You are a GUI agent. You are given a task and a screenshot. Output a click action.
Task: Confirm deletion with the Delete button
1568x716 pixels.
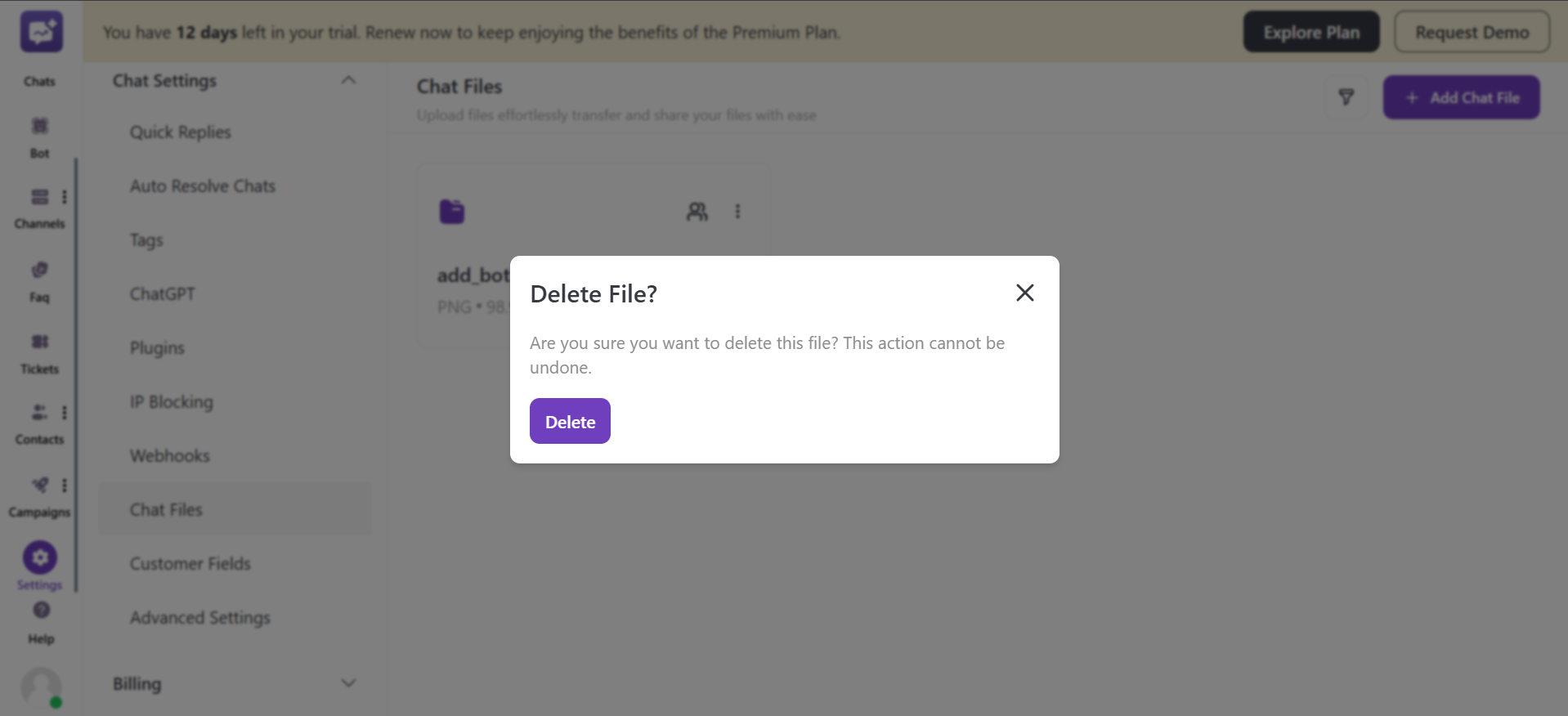point(570,421)
